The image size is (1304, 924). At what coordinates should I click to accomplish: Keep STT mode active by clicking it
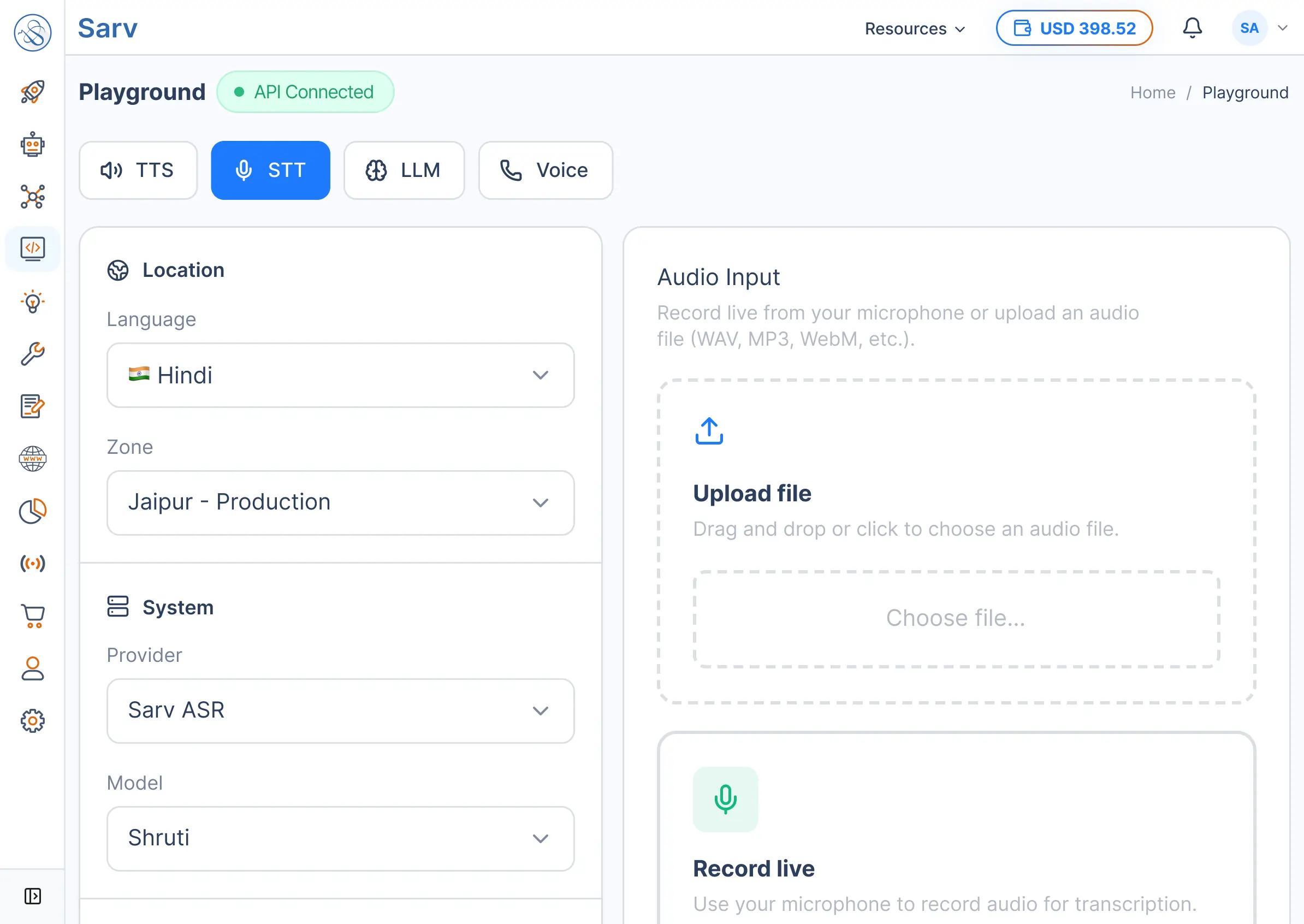[270, 170]
